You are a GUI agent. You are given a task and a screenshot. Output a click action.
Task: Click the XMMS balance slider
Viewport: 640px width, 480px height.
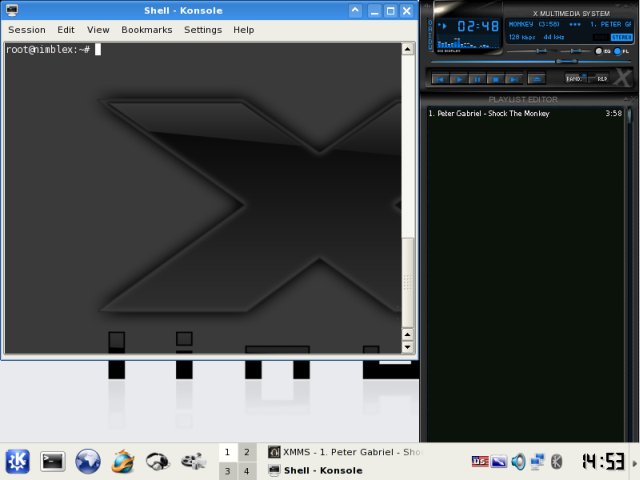coord(576,51)
